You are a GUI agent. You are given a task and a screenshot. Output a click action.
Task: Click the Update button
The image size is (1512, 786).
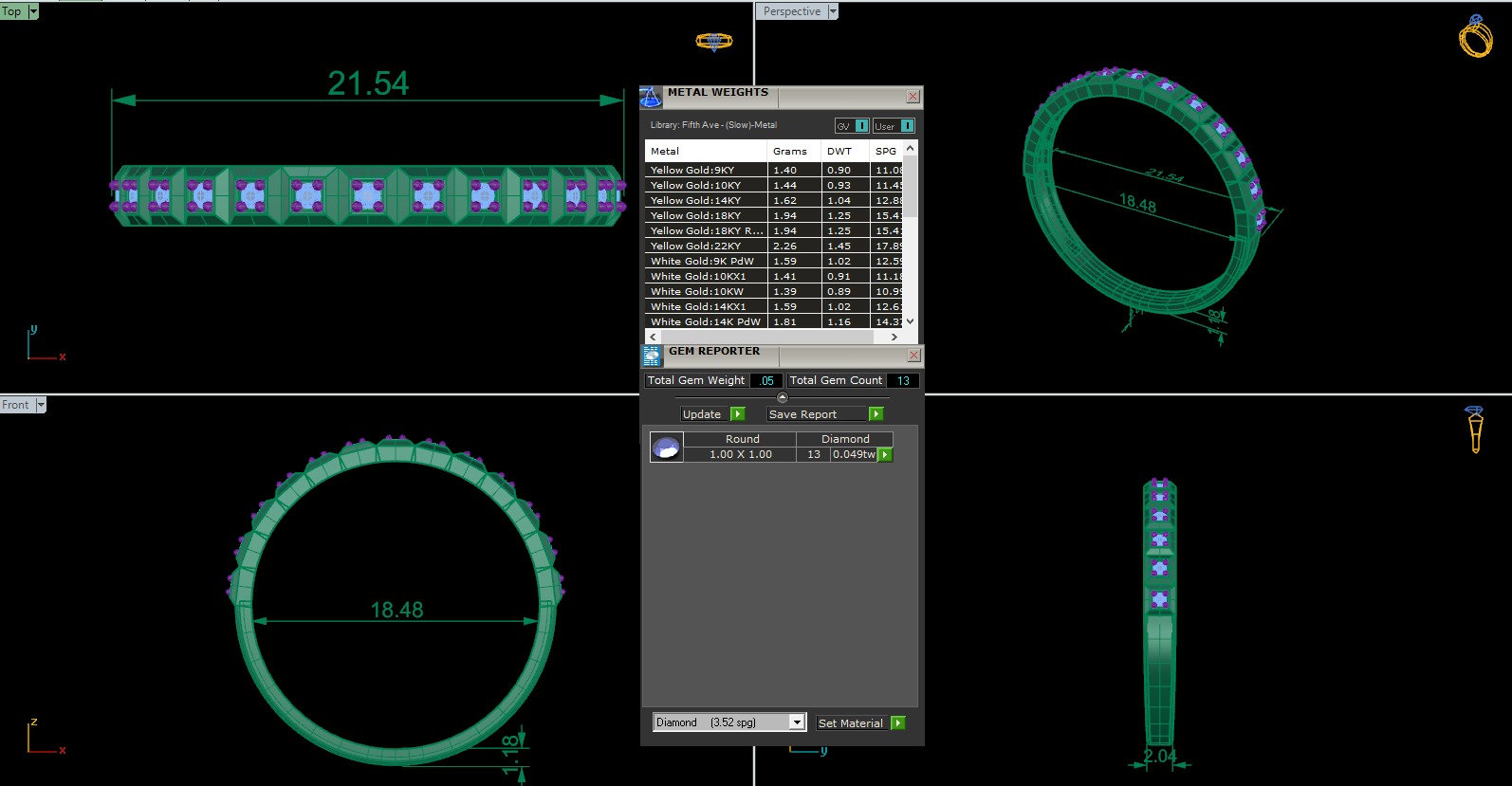(712, 414)
